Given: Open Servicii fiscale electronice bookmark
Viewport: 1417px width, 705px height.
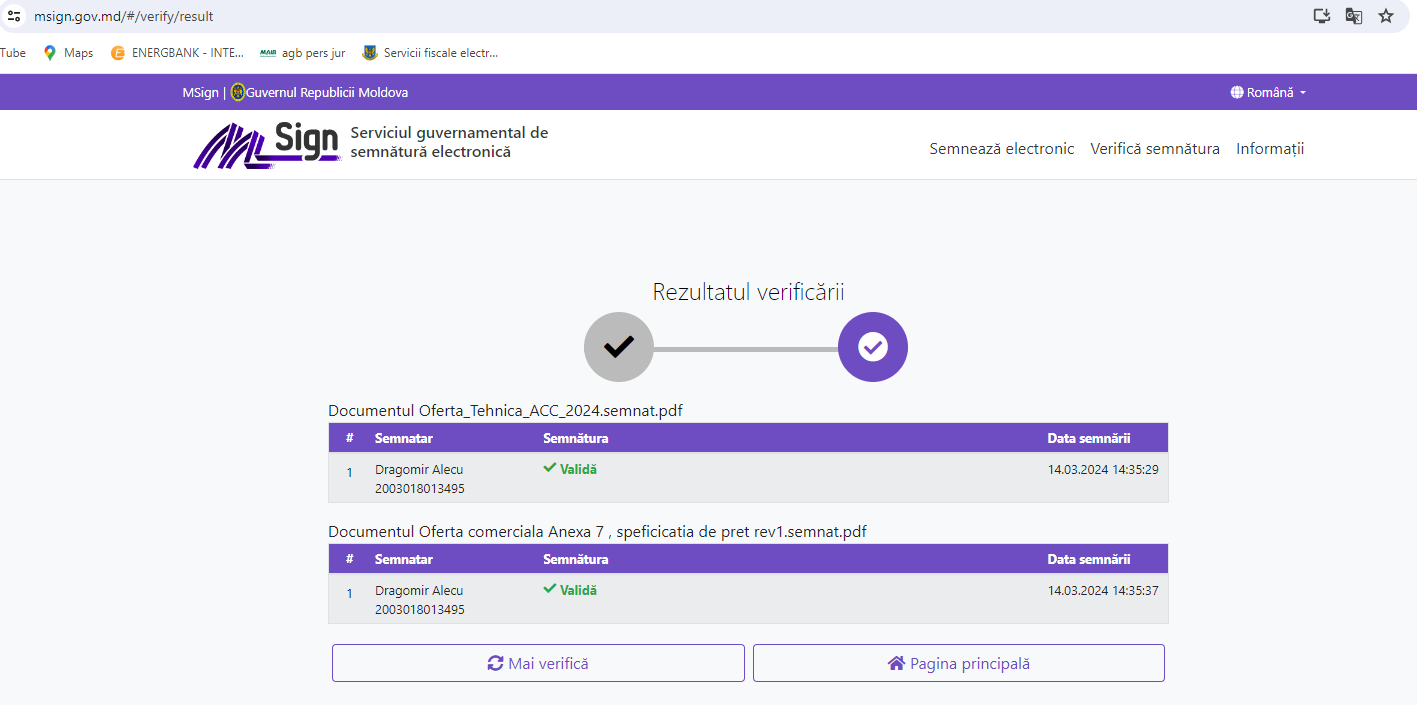Looking at the screenshot, I should pyautogui.click(x=430, y=53).
